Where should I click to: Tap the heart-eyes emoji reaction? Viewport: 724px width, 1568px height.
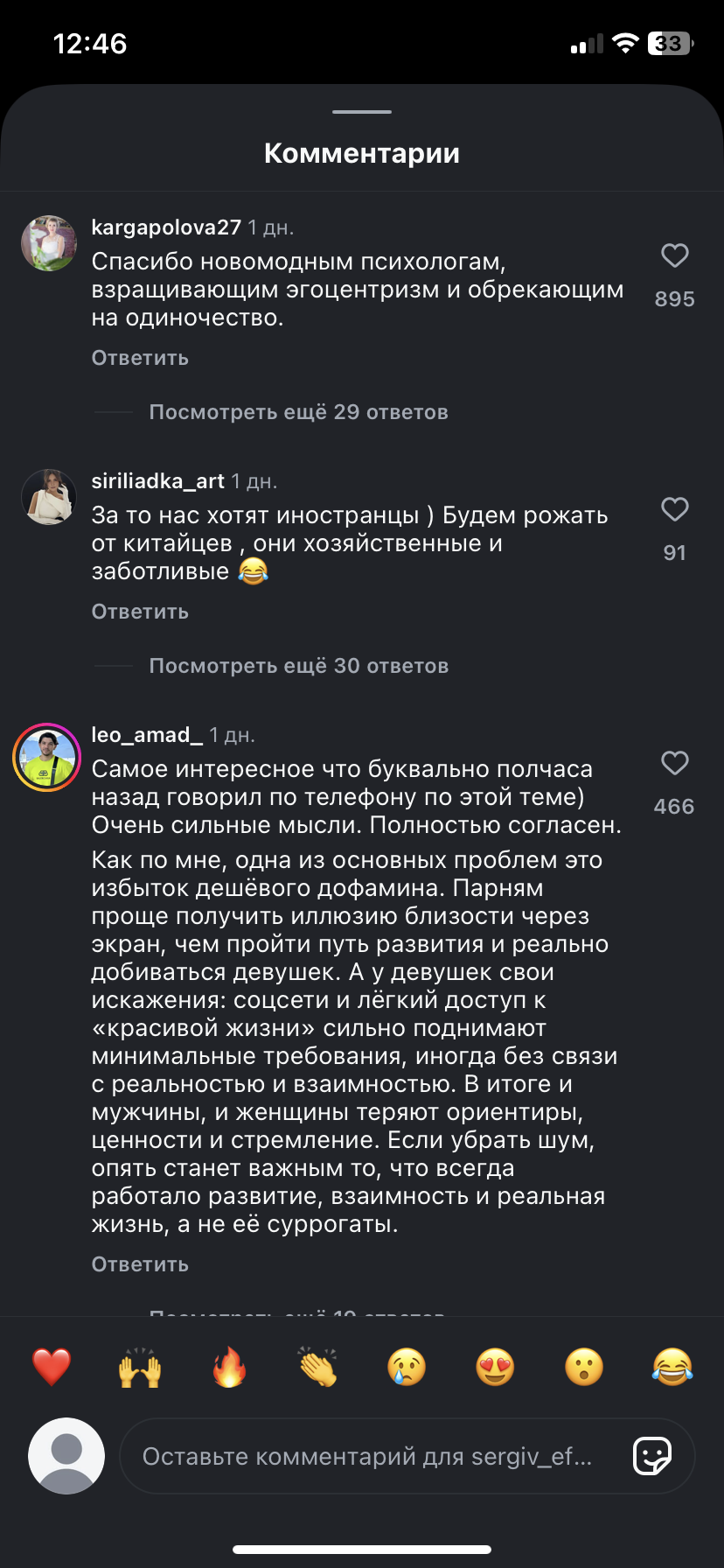495,1367
